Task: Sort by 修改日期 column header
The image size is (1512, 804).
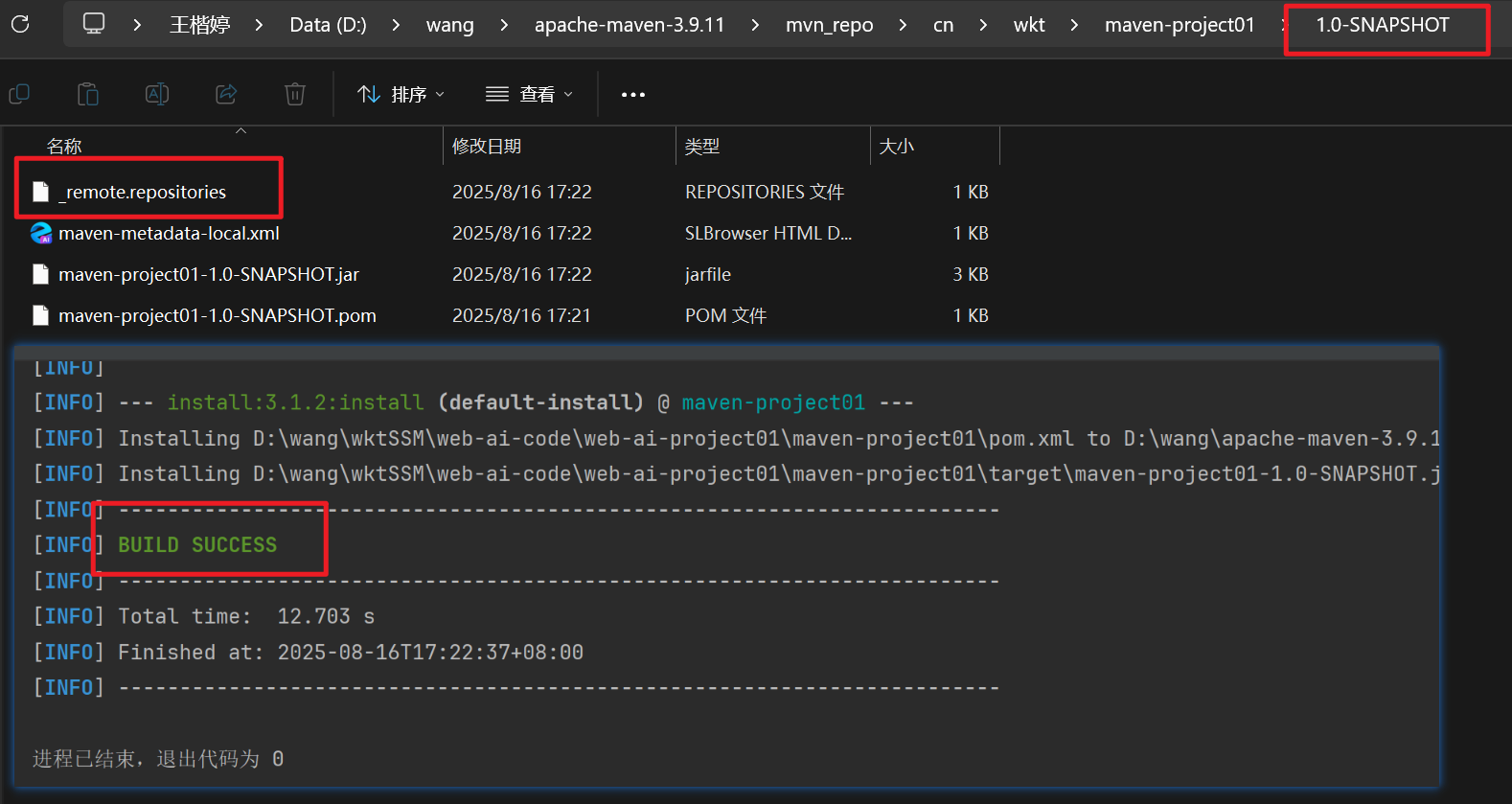Action: click(x=487, y=146)
